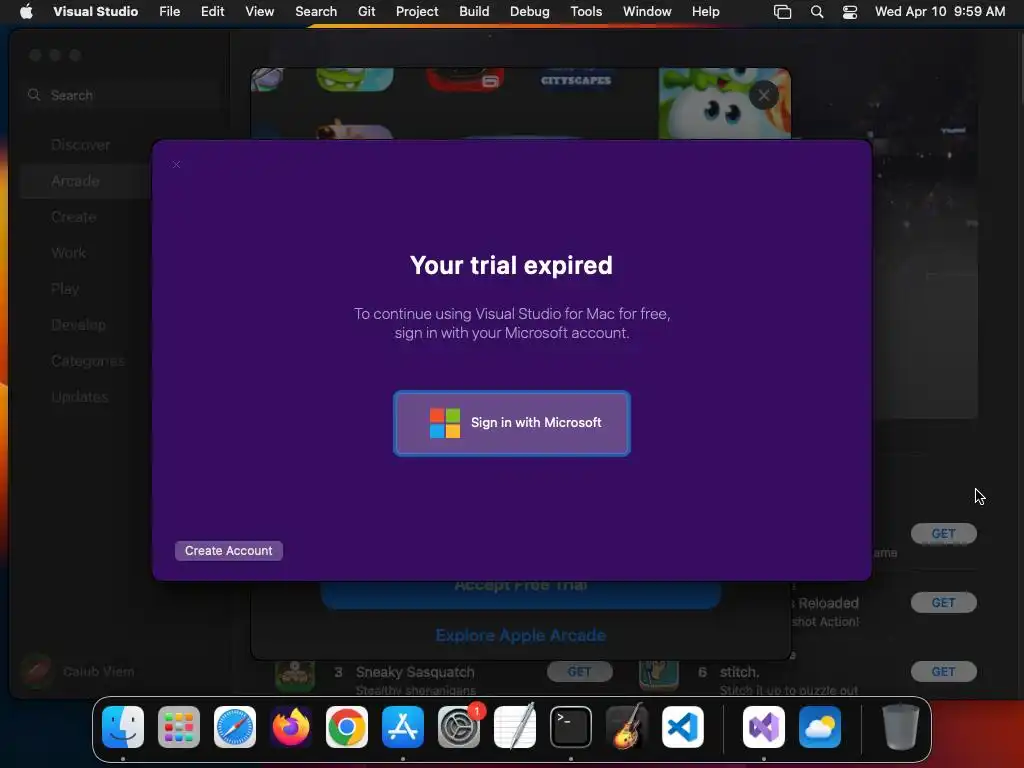The height and width of the screenshot is (768, 1024).
Task: Click Sign in with Microsoft button
Action: click(x=511, y=423)
